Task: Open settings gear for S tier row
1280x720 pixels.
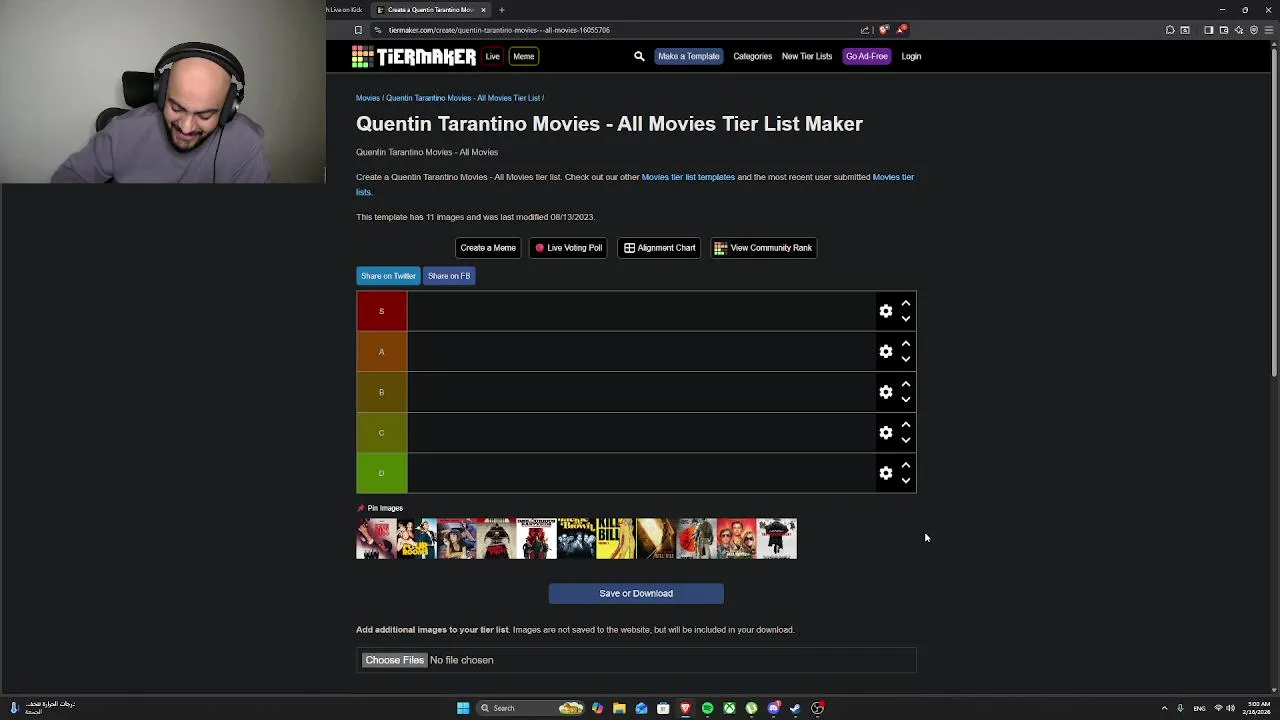Action: [886, 311]
